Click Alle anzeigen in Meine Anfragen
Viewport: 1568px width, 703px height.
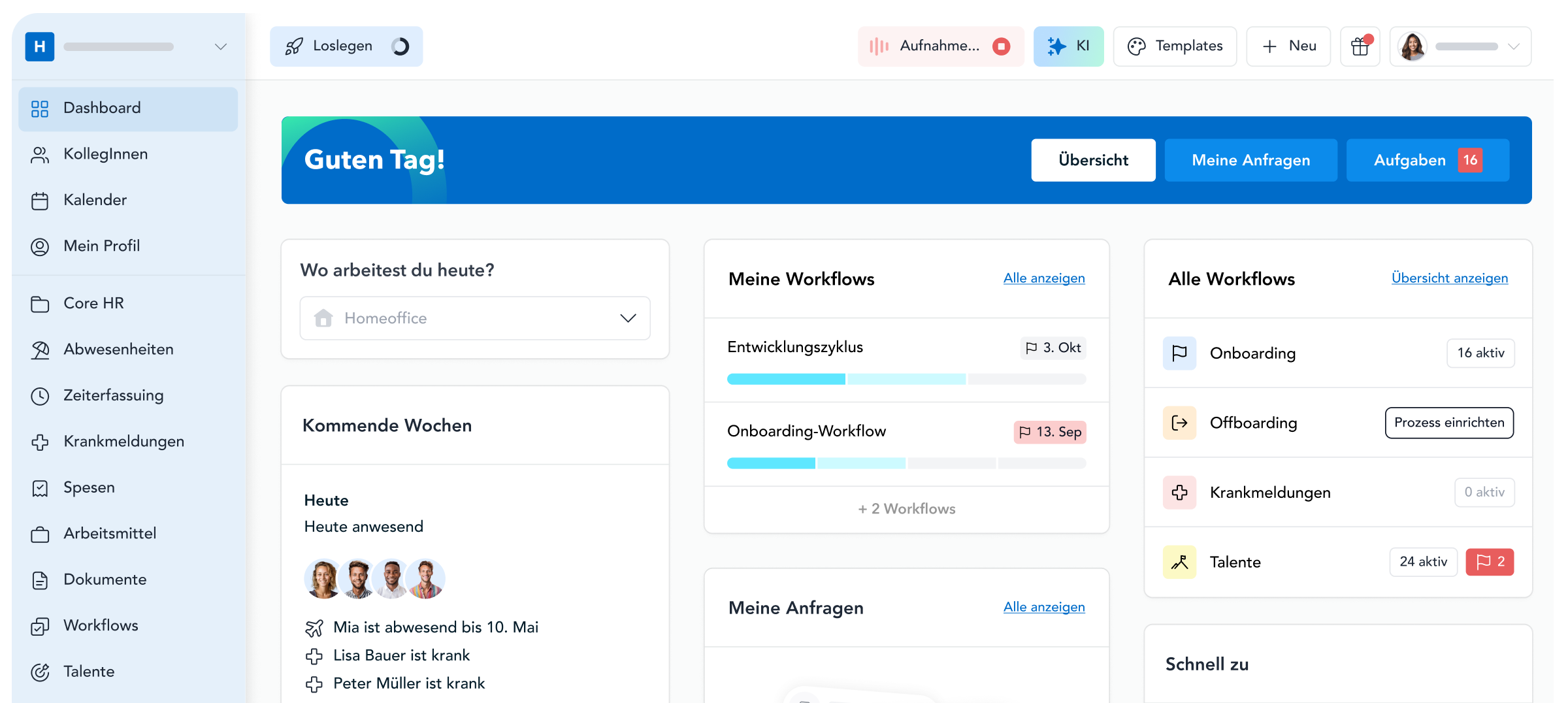(1044, 607)
